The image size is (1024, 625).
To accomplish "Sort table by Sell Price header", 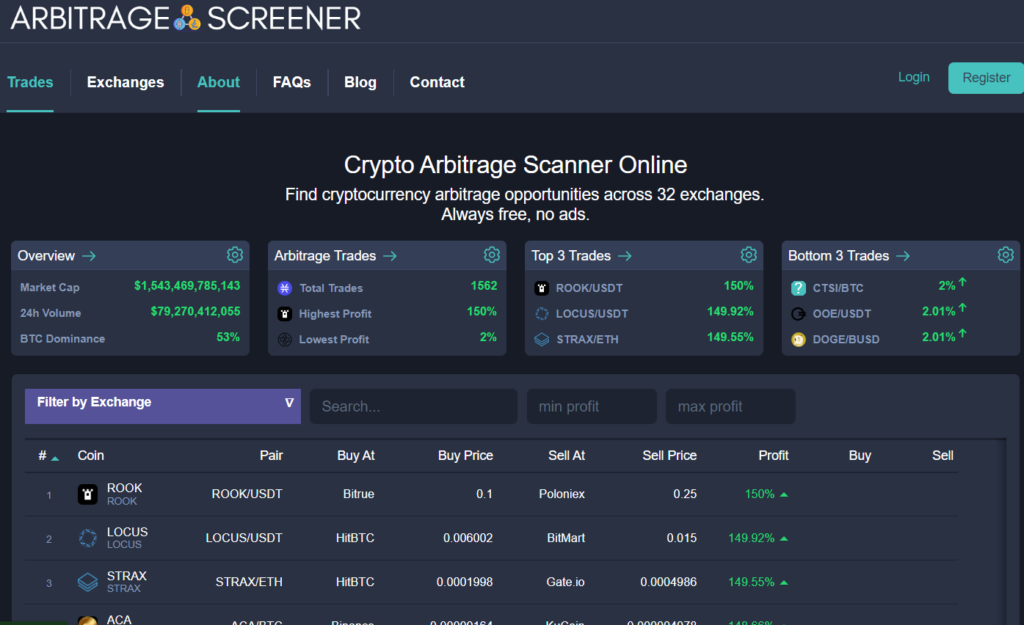I will (x=669, y=456).
